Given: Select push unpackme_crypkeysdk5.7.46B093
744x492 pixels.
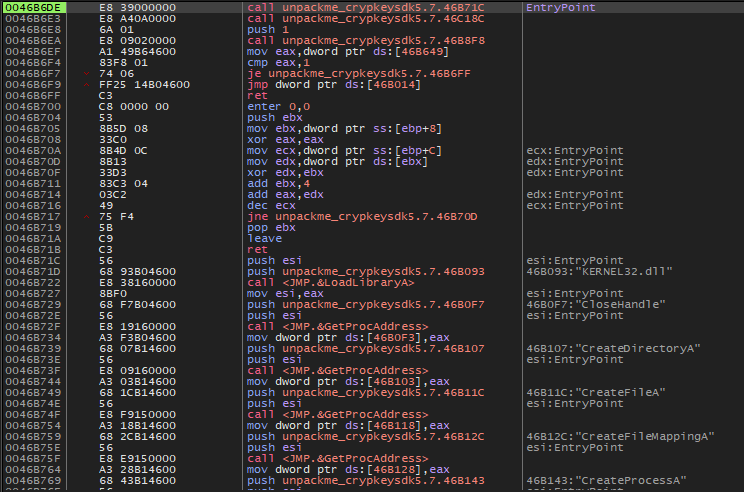Looking at the screenshot, I should [366, 271].
